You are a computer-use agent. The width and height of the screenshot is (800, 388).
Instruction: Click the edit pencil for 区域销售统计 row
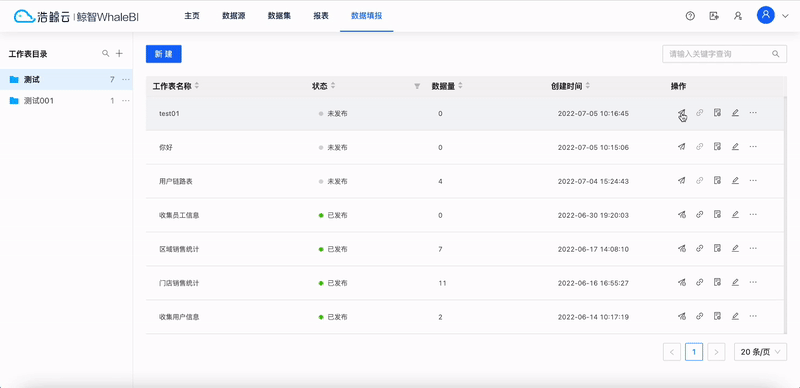tap(735, 248)
